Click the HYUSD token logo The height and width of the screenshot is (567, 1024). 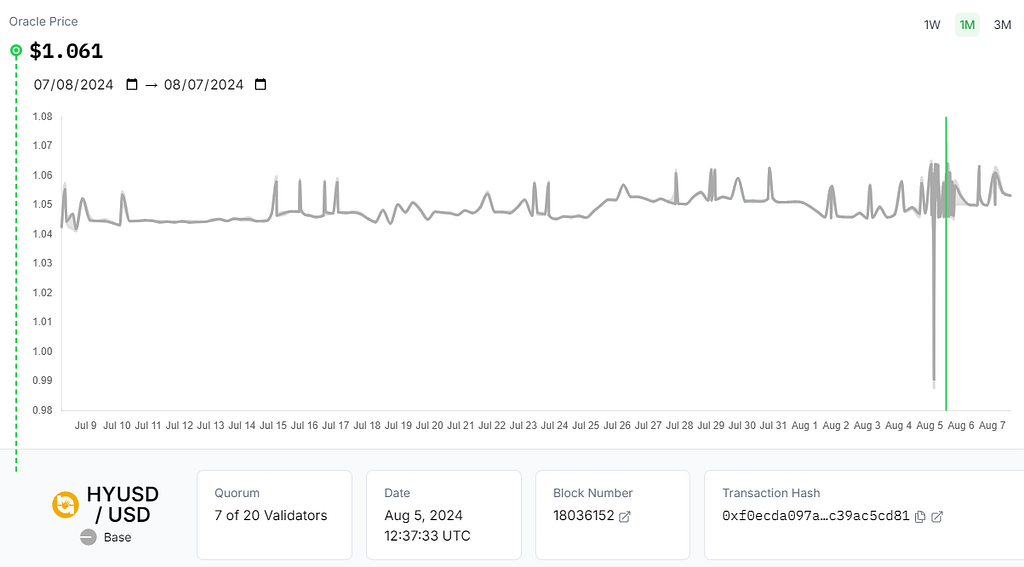coord(66,505)
